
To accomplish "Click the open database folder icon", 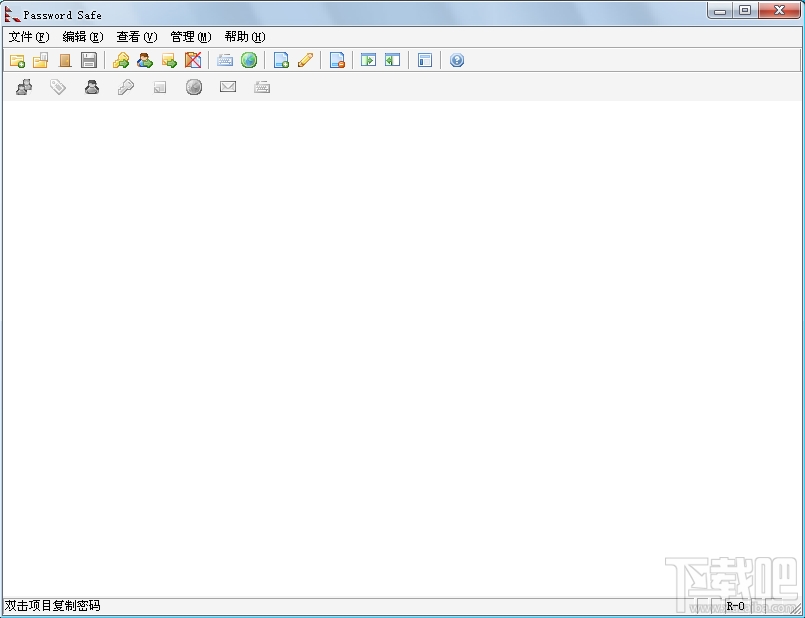I will coord(41,61).
